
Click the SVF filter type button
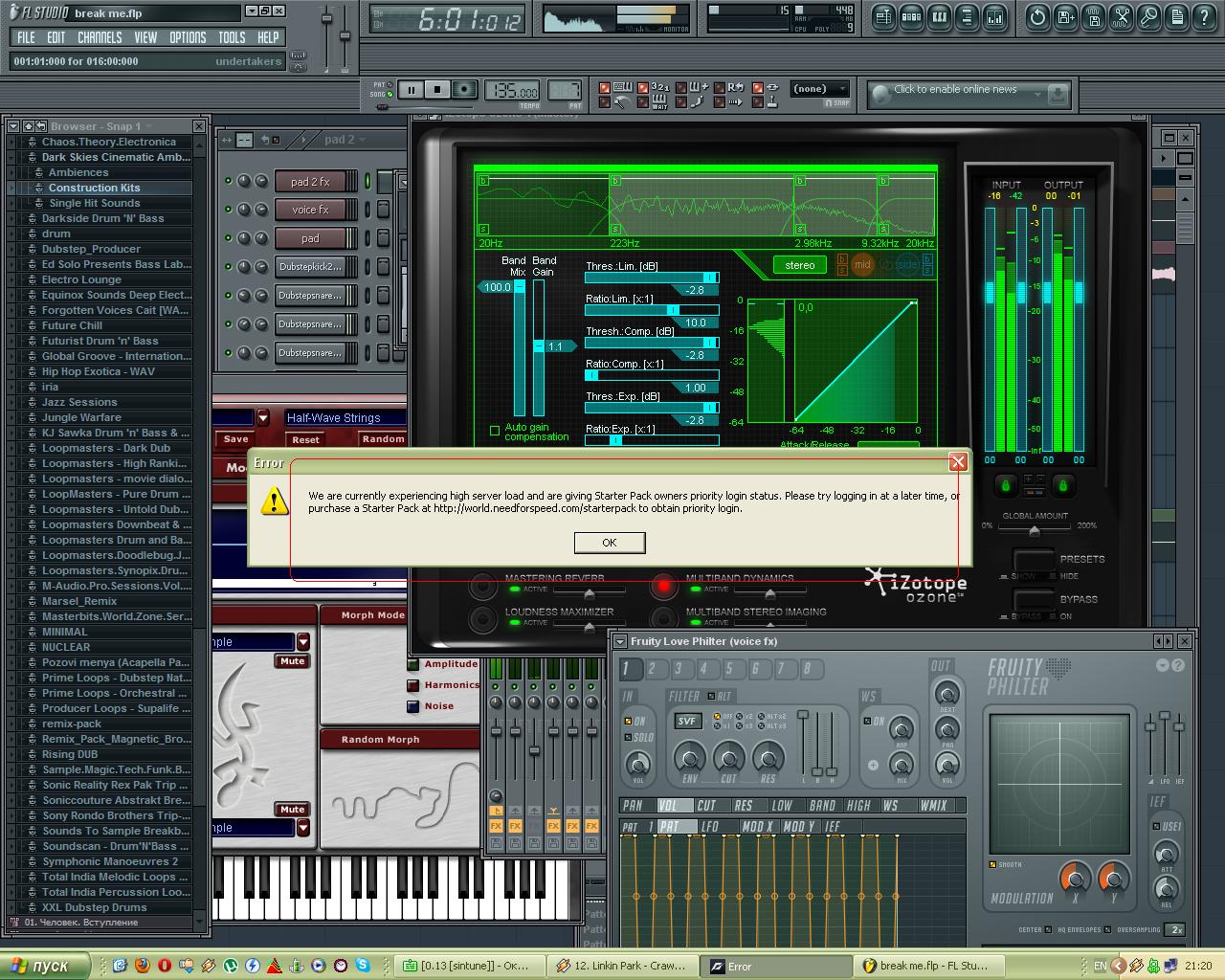(687, 722)
